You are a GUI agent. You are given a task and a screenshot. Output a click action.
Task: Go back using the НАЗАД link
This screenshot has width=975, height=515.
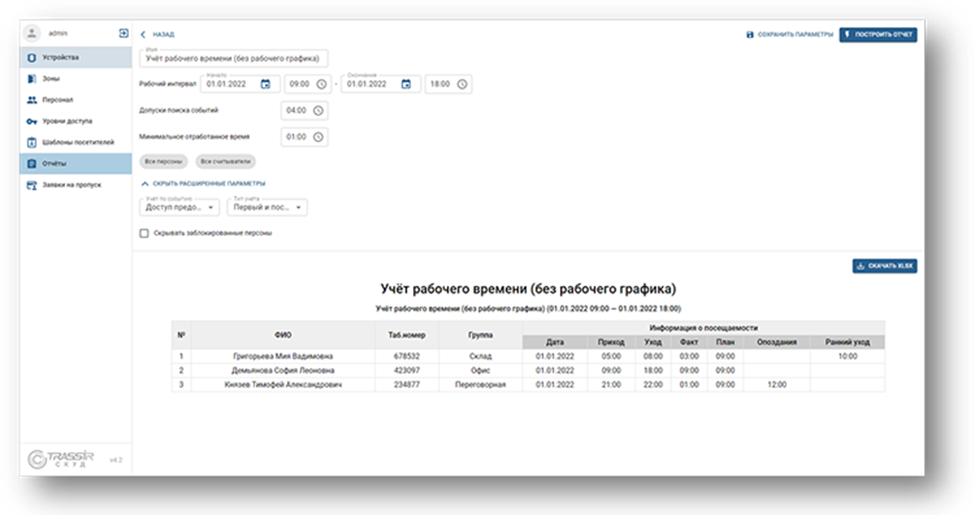pos(164,35)
